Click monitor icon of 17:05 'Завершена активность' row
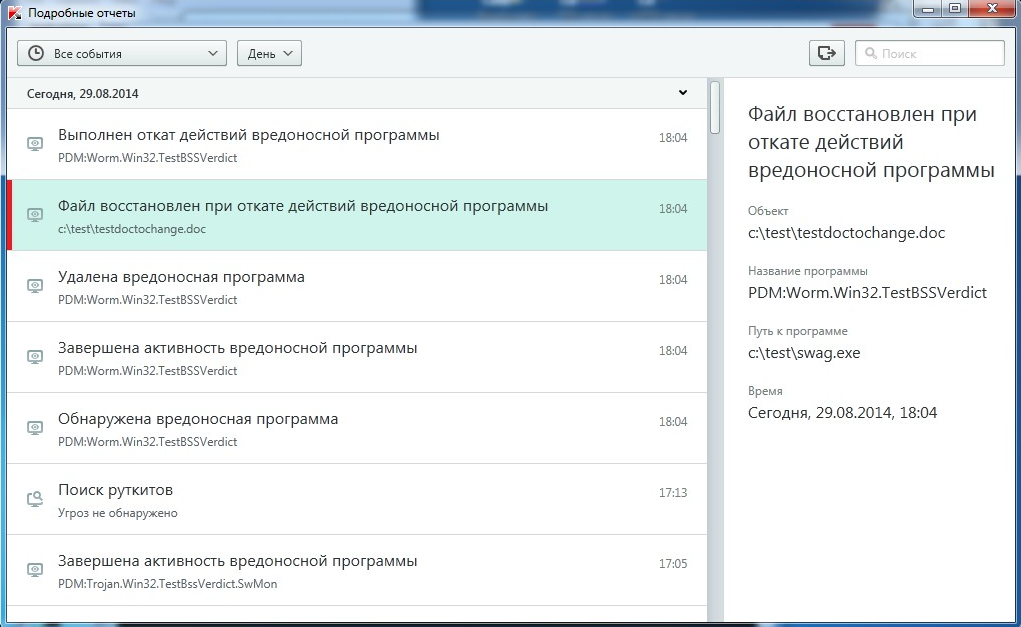 (x=35, y=570)
